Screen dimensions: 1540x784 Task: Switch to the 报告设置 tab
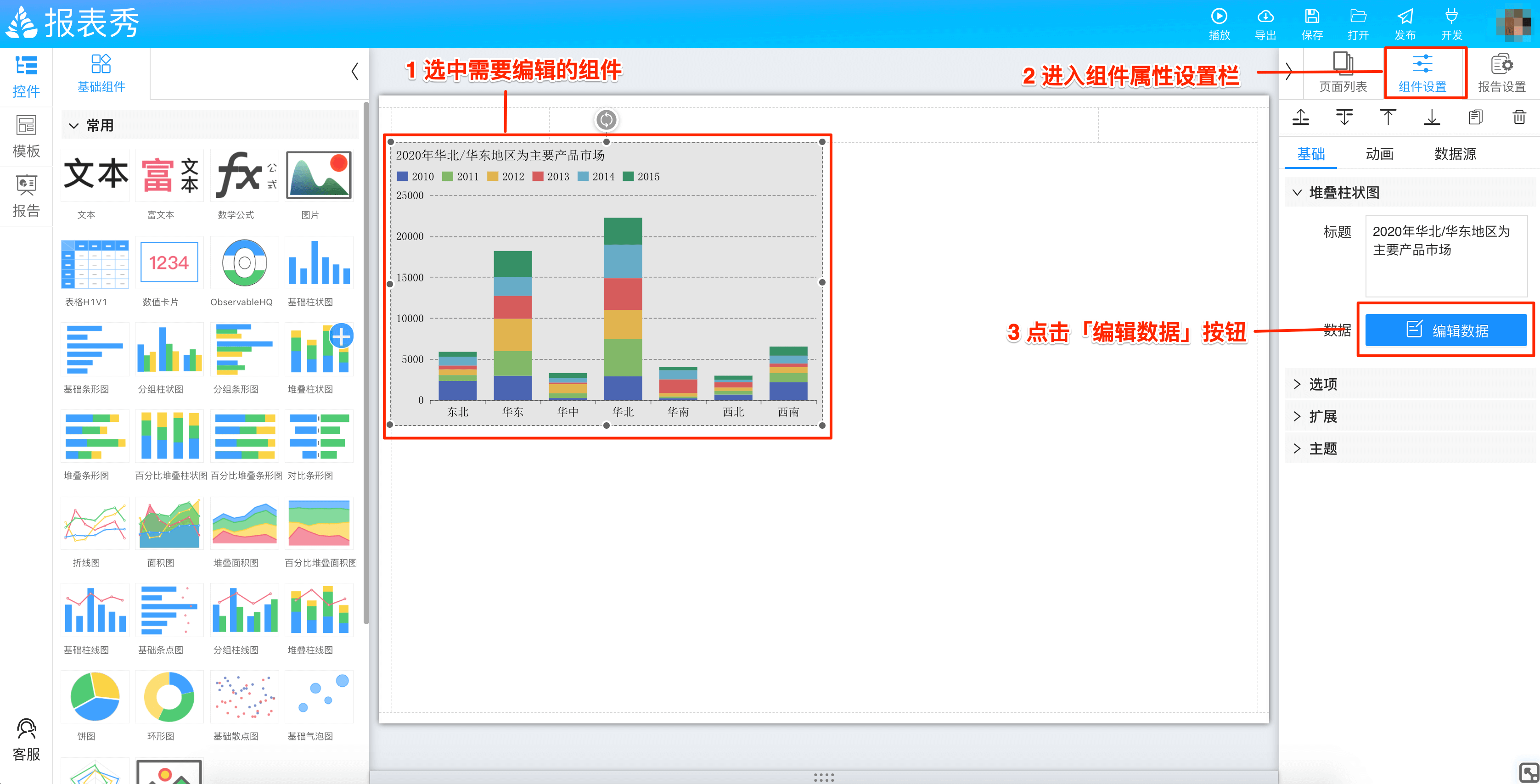point(1502,73)
